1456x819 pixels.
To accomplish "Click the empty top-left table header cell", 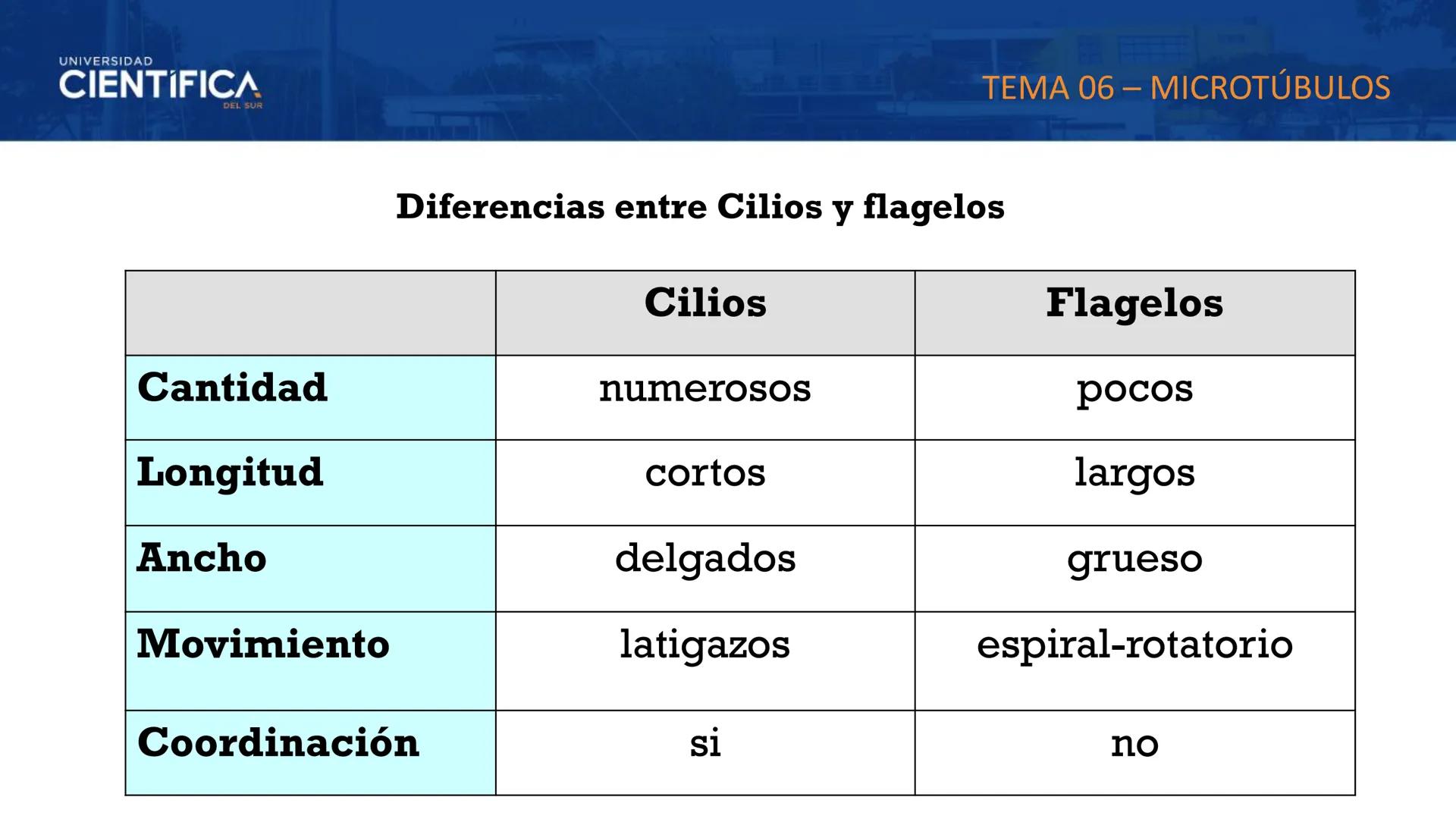I will point(310,312).
